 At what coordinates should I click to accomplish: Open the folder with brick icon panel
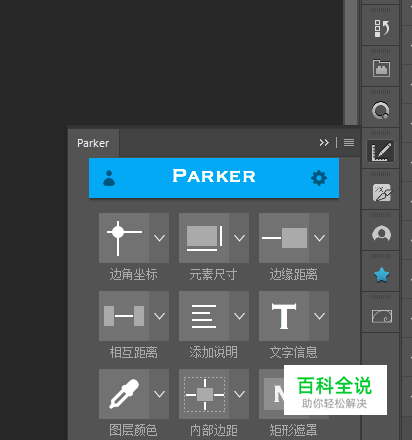(381, 69)
